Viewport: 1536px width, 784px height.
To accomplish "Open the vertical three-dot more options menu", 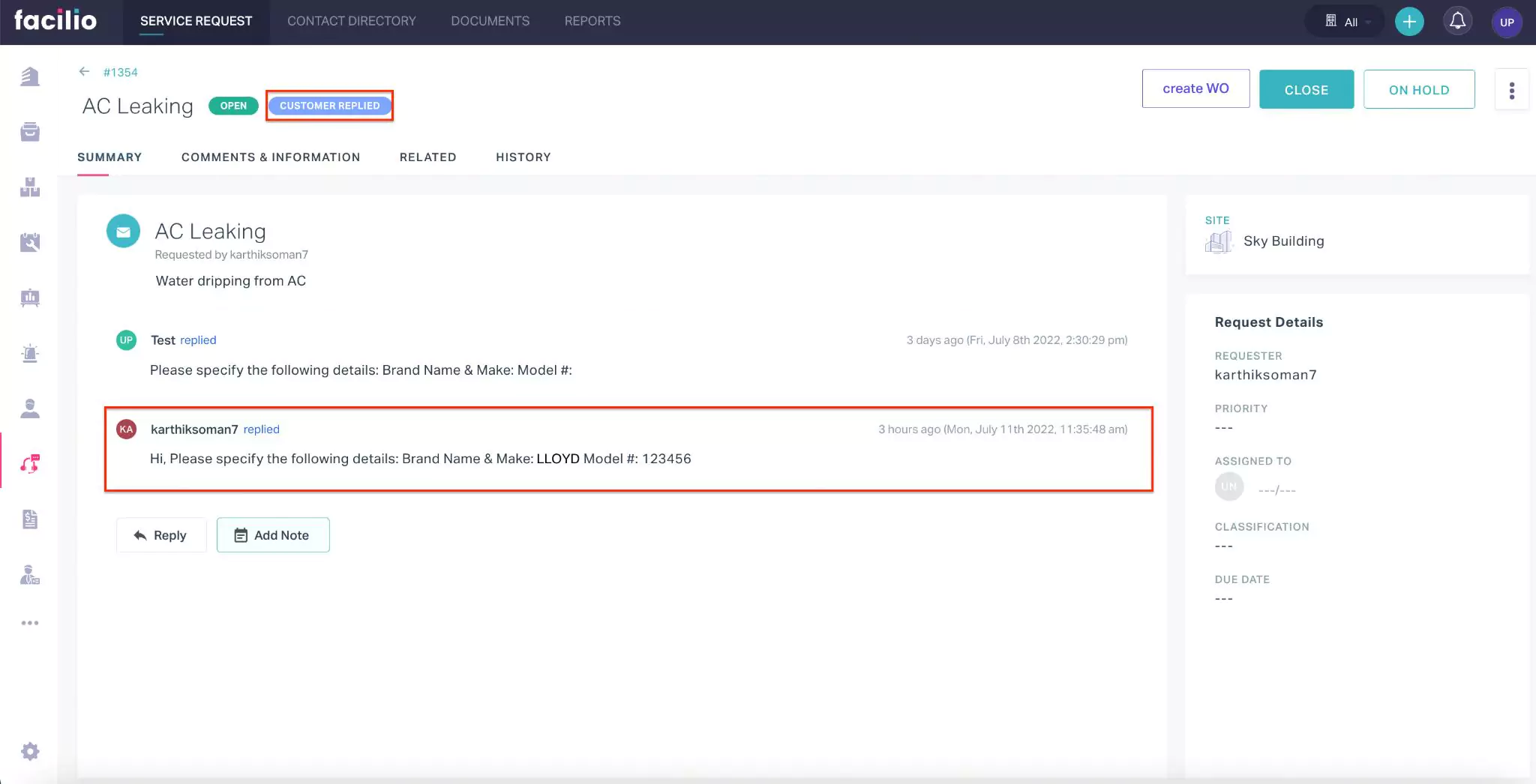I will tap(1511, 90).
